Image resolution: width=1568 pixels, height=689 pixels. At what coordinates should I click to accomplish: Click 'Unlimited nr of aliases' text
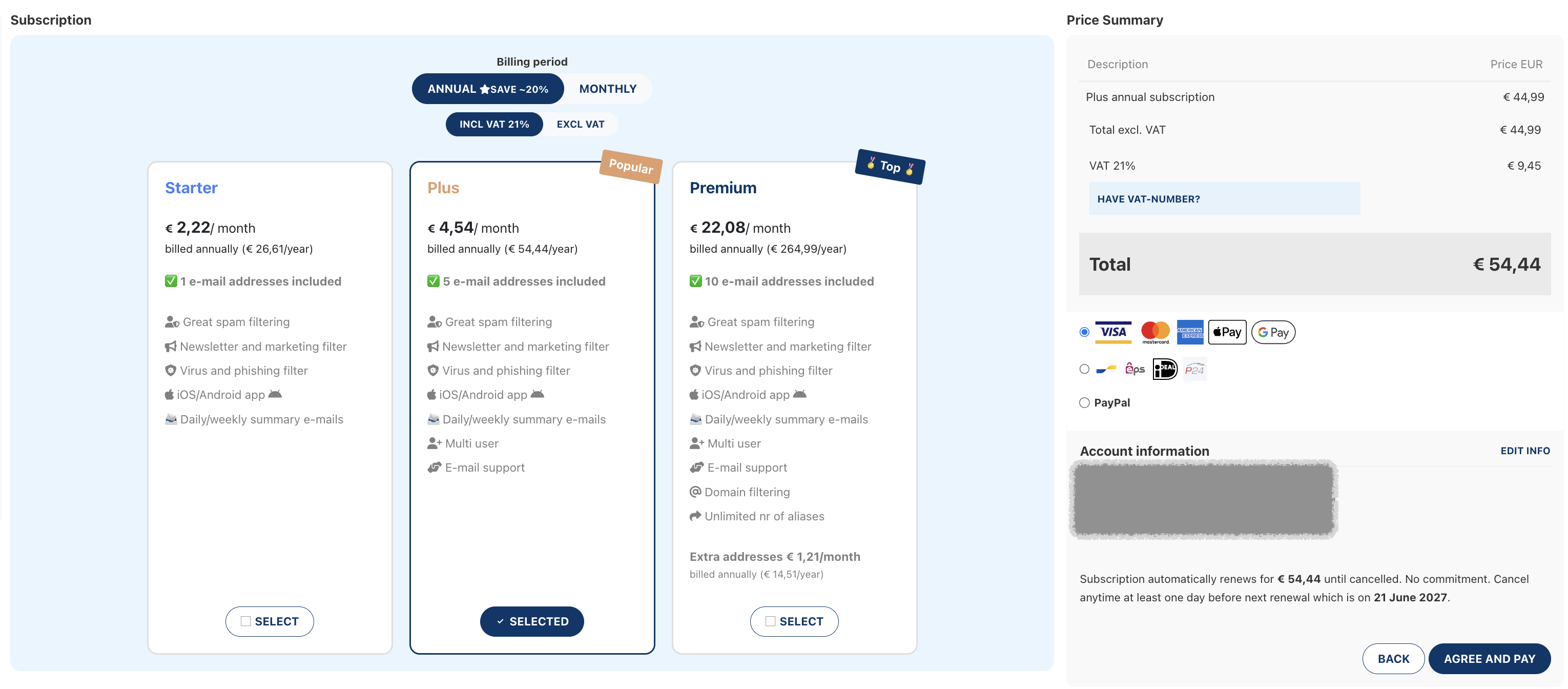764,516
